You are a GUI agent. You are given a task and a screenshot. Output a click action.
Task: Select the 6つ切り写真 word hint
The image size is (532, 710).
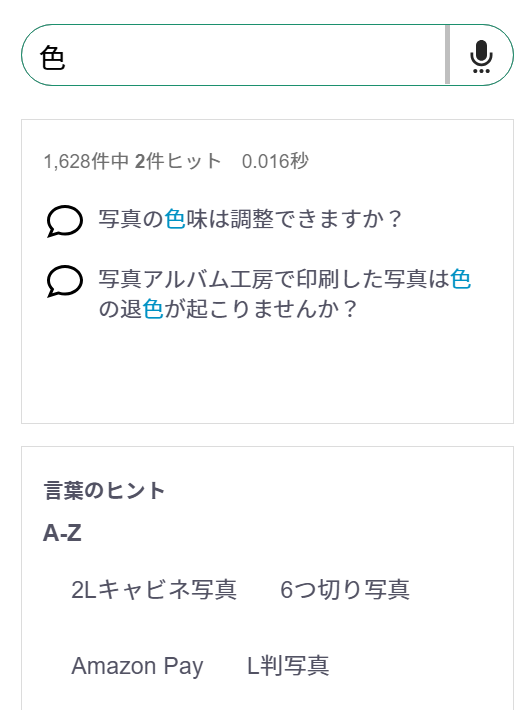(345, 590)
